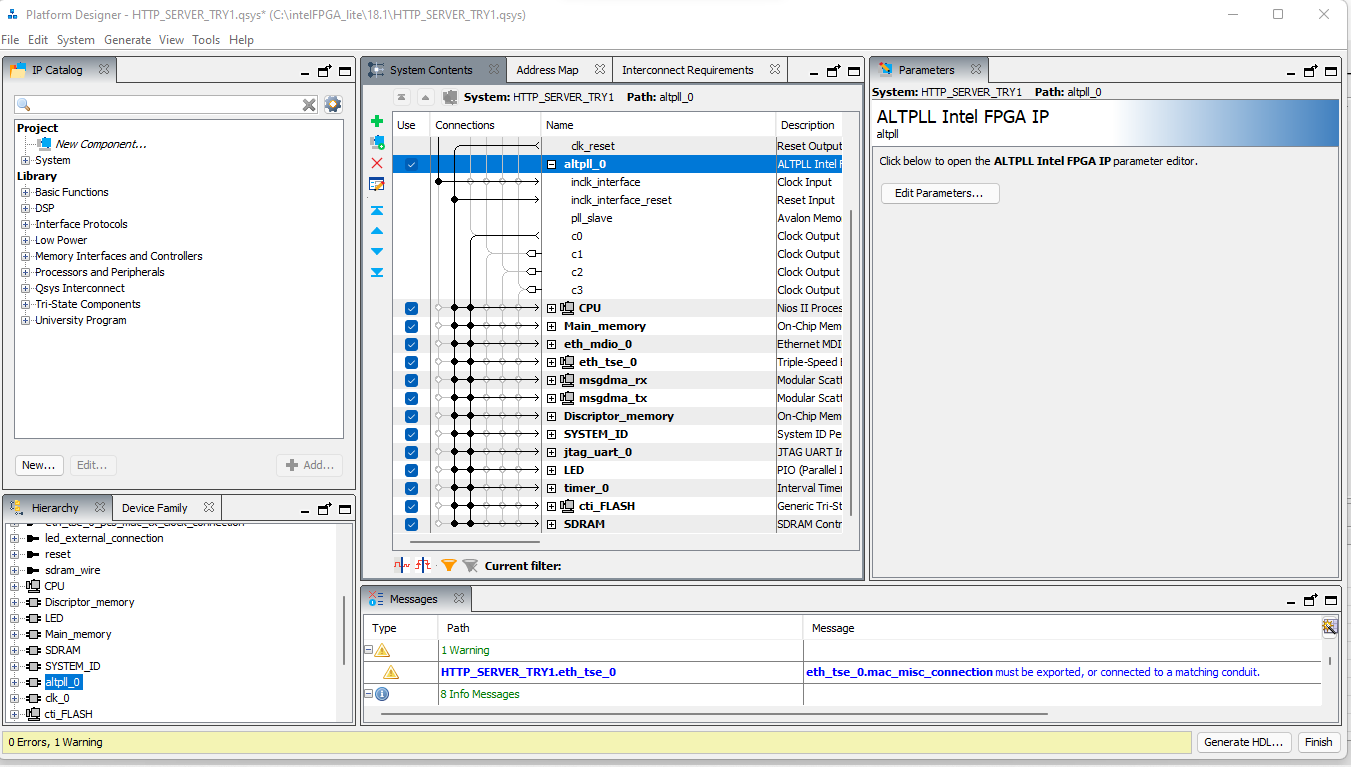Viewport: 1351px width, 767px height.
Task: Click the gray clear filter funnel icon
Action: click(x=470, y=565)
